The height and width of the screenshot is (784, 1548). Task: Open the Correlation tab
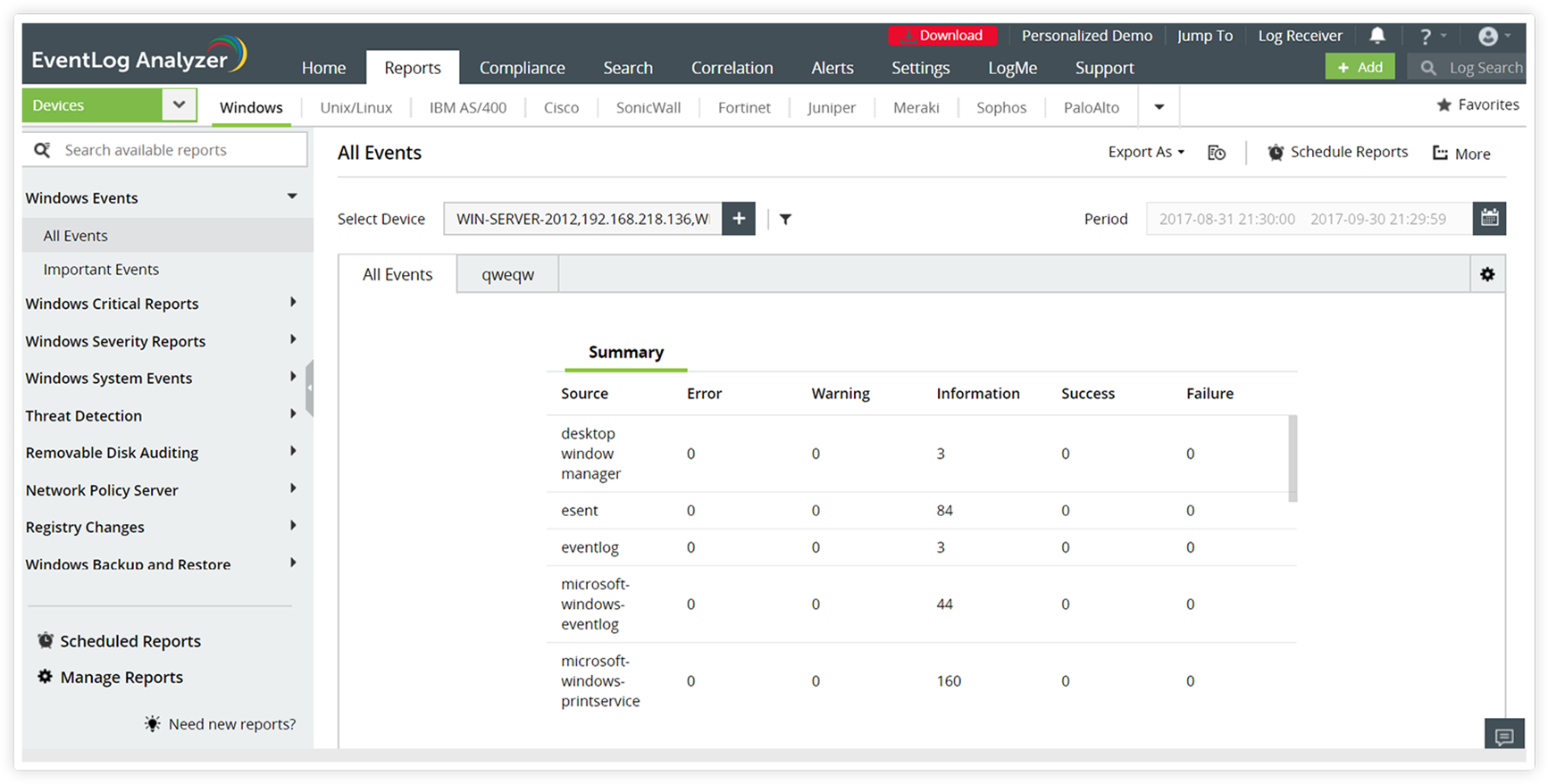[732, 68]
